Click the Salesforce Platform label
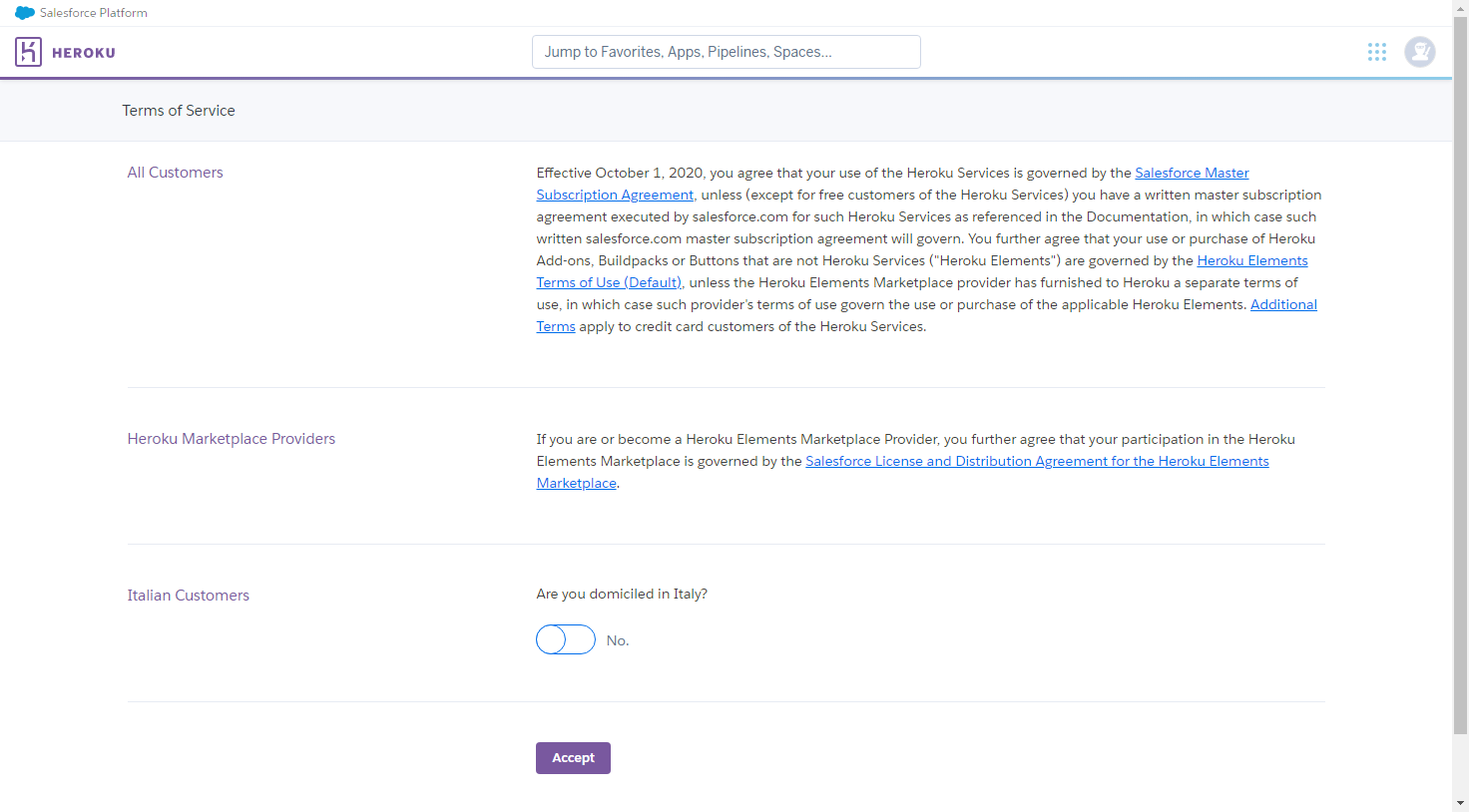Screen dimensions: 1469x812 tap(94, 13)
